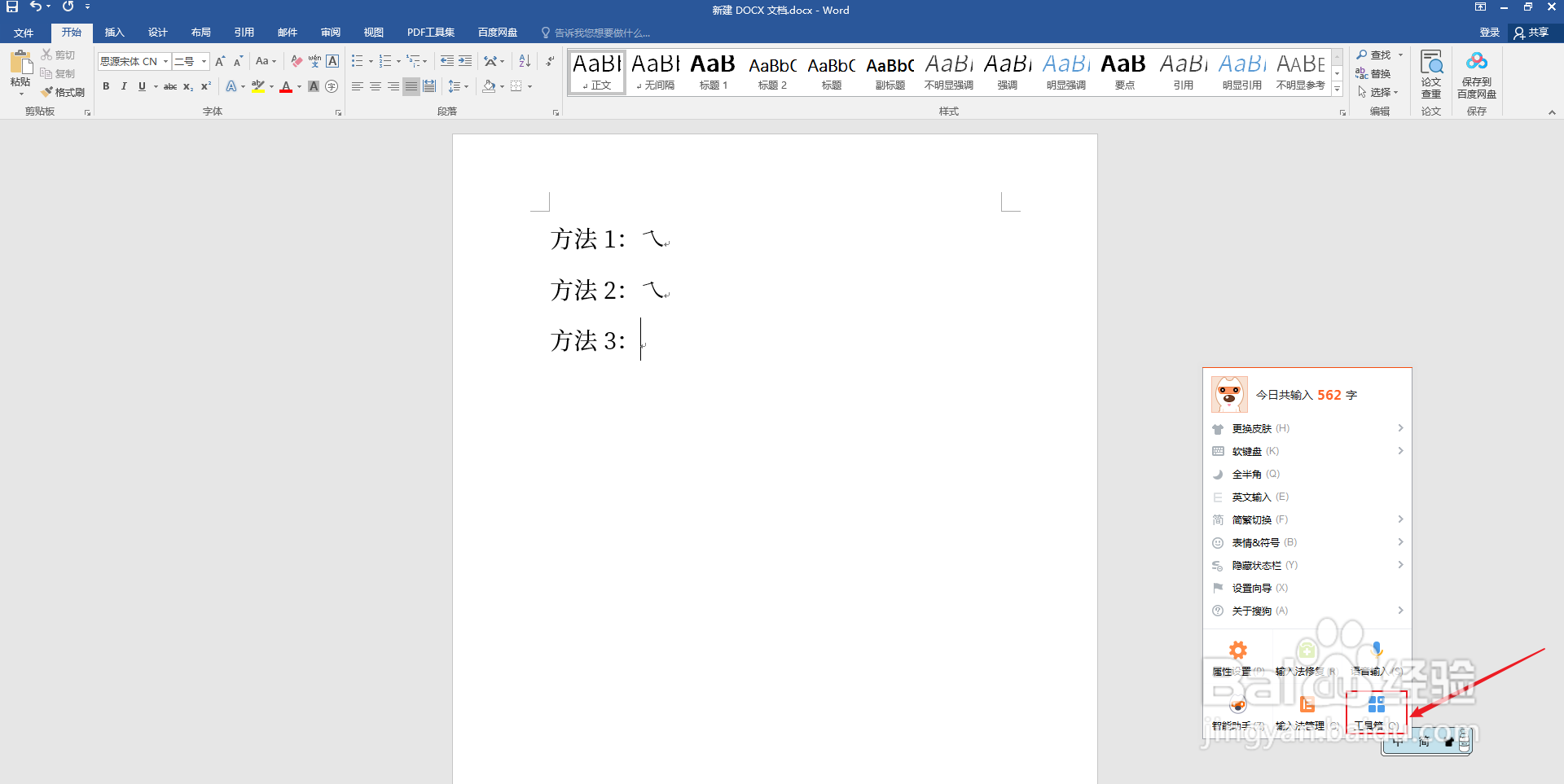Click the Undo arrow in quick access toolbar

(36, 7)
